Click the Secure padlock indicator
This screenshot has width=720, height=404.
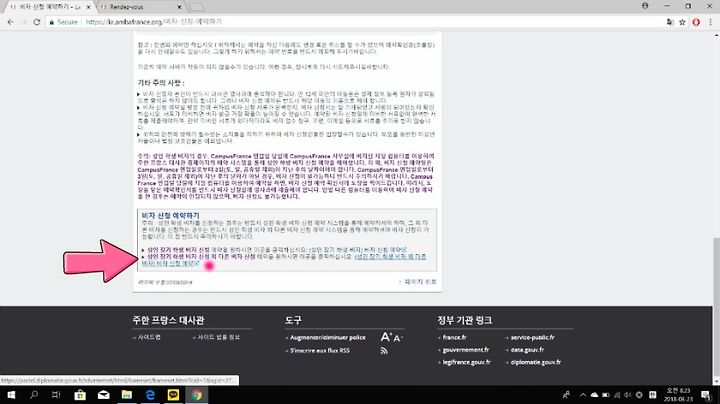coord(64,22)
